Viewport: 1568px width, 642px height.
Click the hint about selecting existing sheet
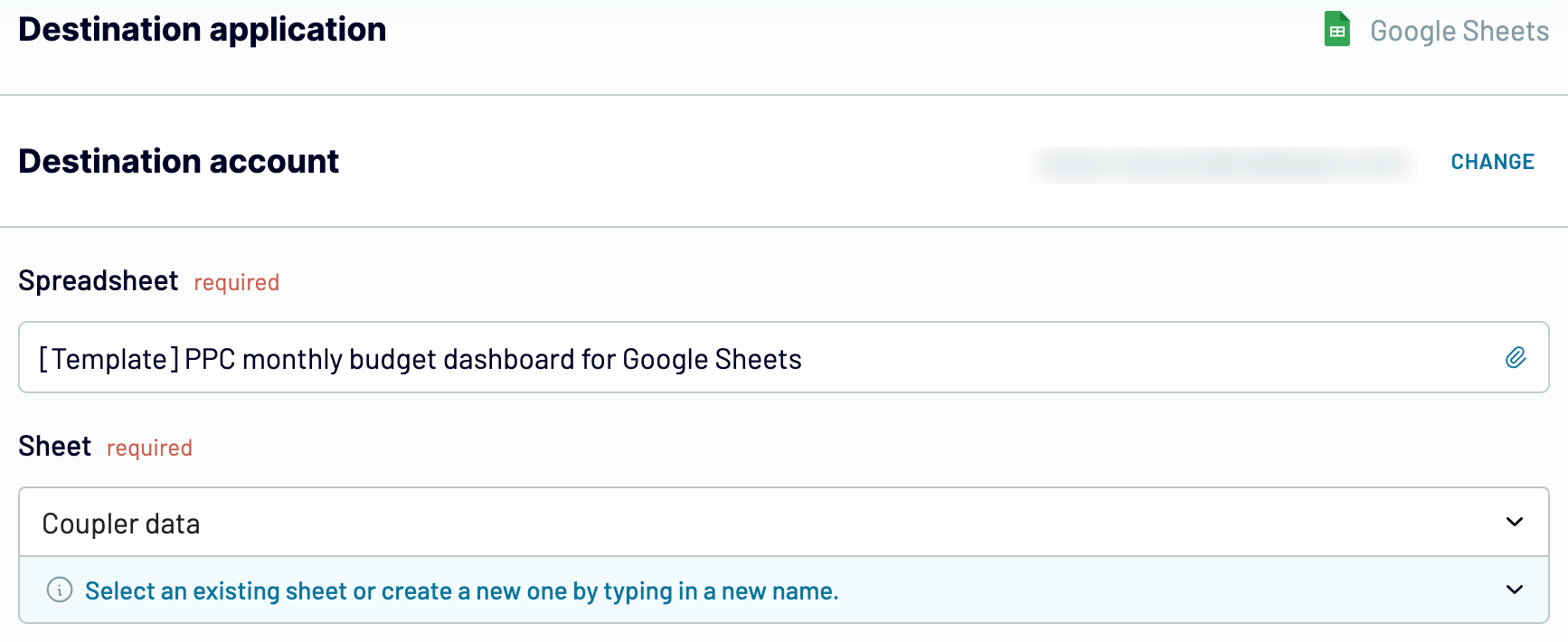coord(462,591)
